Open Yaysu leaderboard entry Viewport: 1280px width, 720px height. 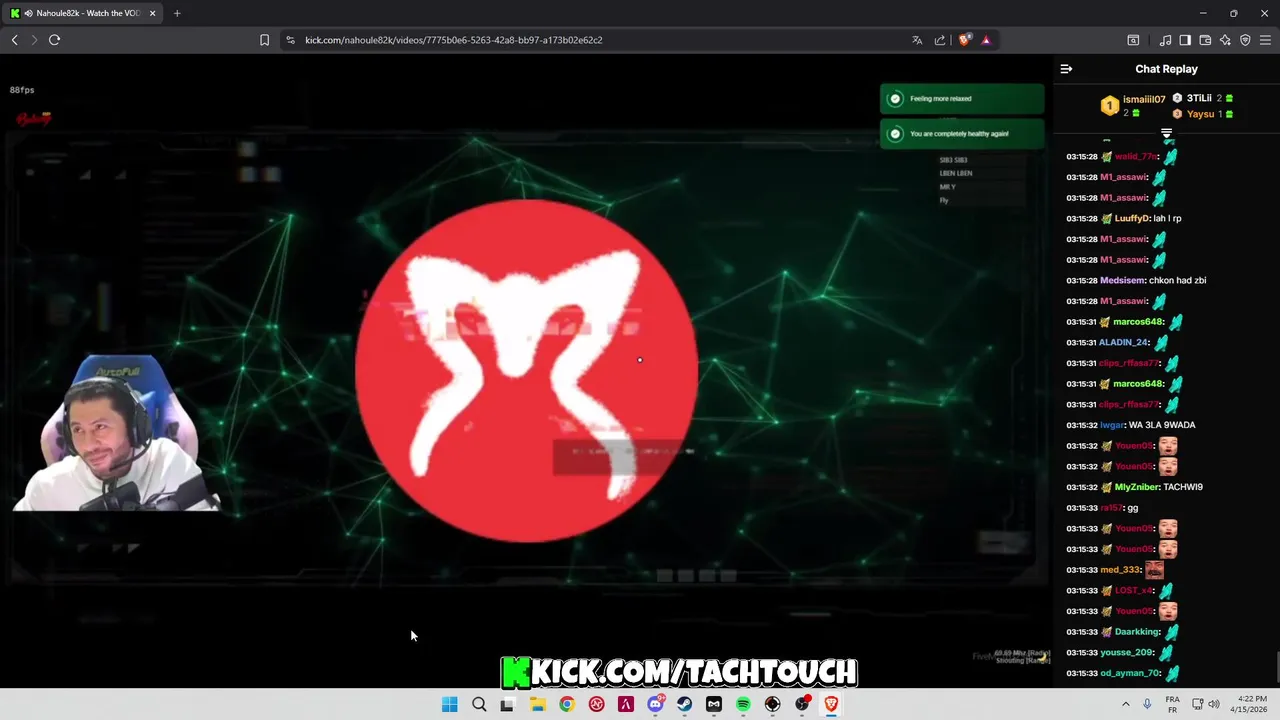pyautogui.click(x=1202, y=114)
